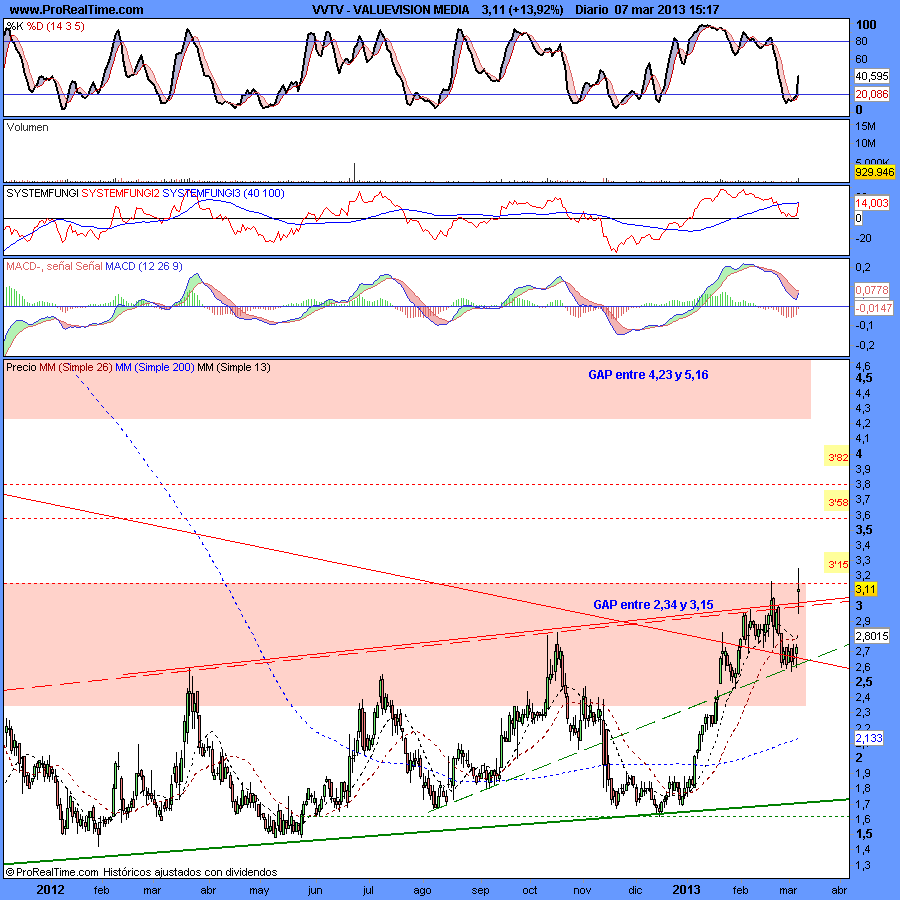Select the Precio legend label
The height and width of the screenshot is (900, 900).
click(21, 367)
